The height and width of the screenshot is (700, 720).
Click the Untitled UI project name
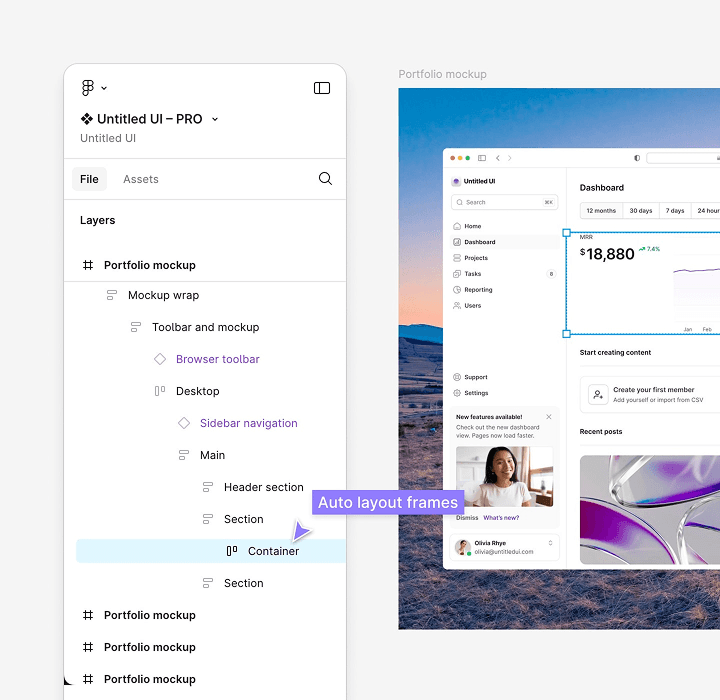108,138
